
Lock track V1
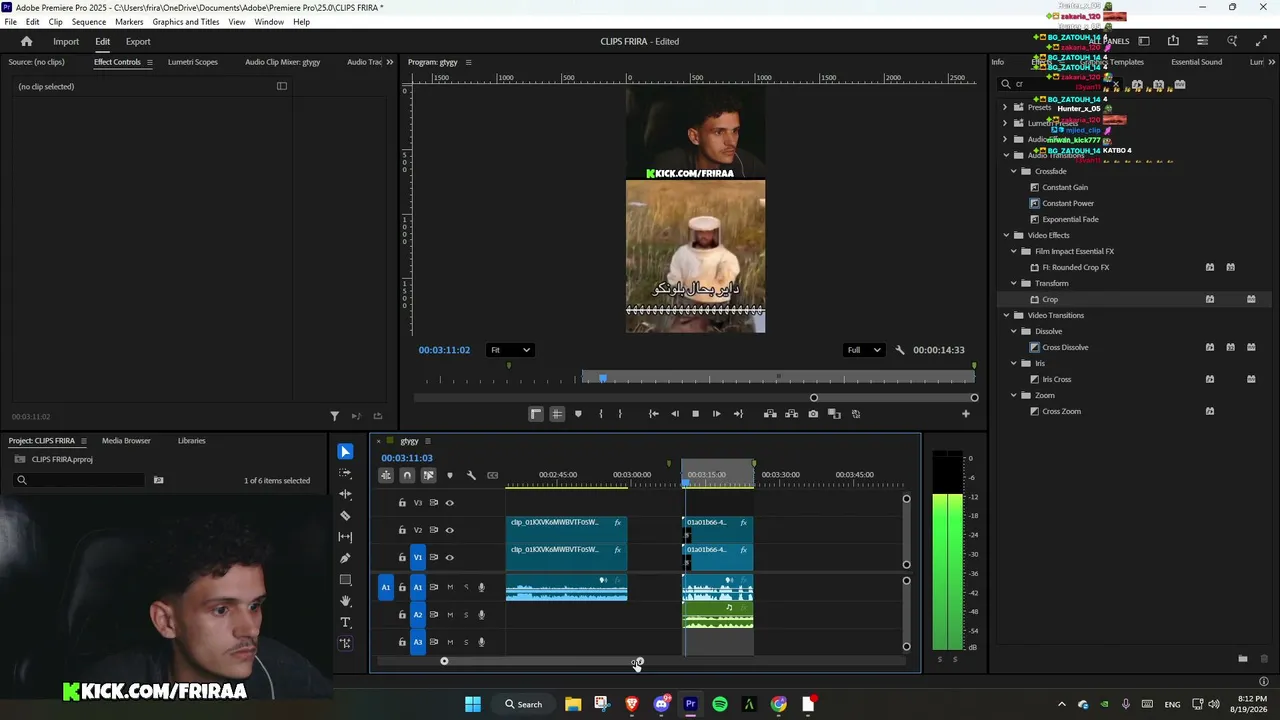coord(402,557)
